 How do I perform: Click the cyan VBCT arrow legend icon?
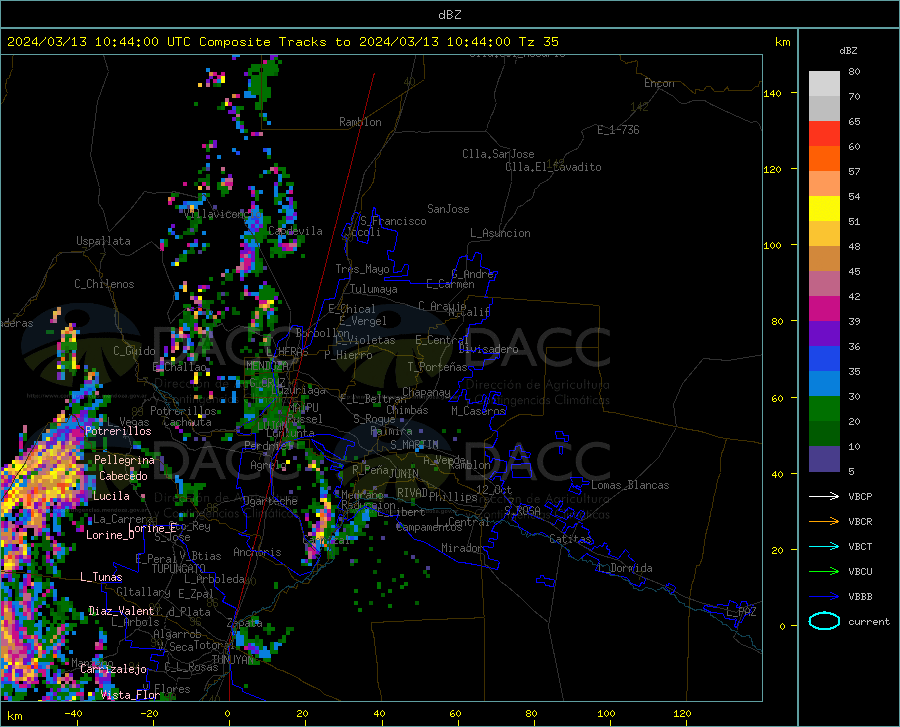(824, 546)
